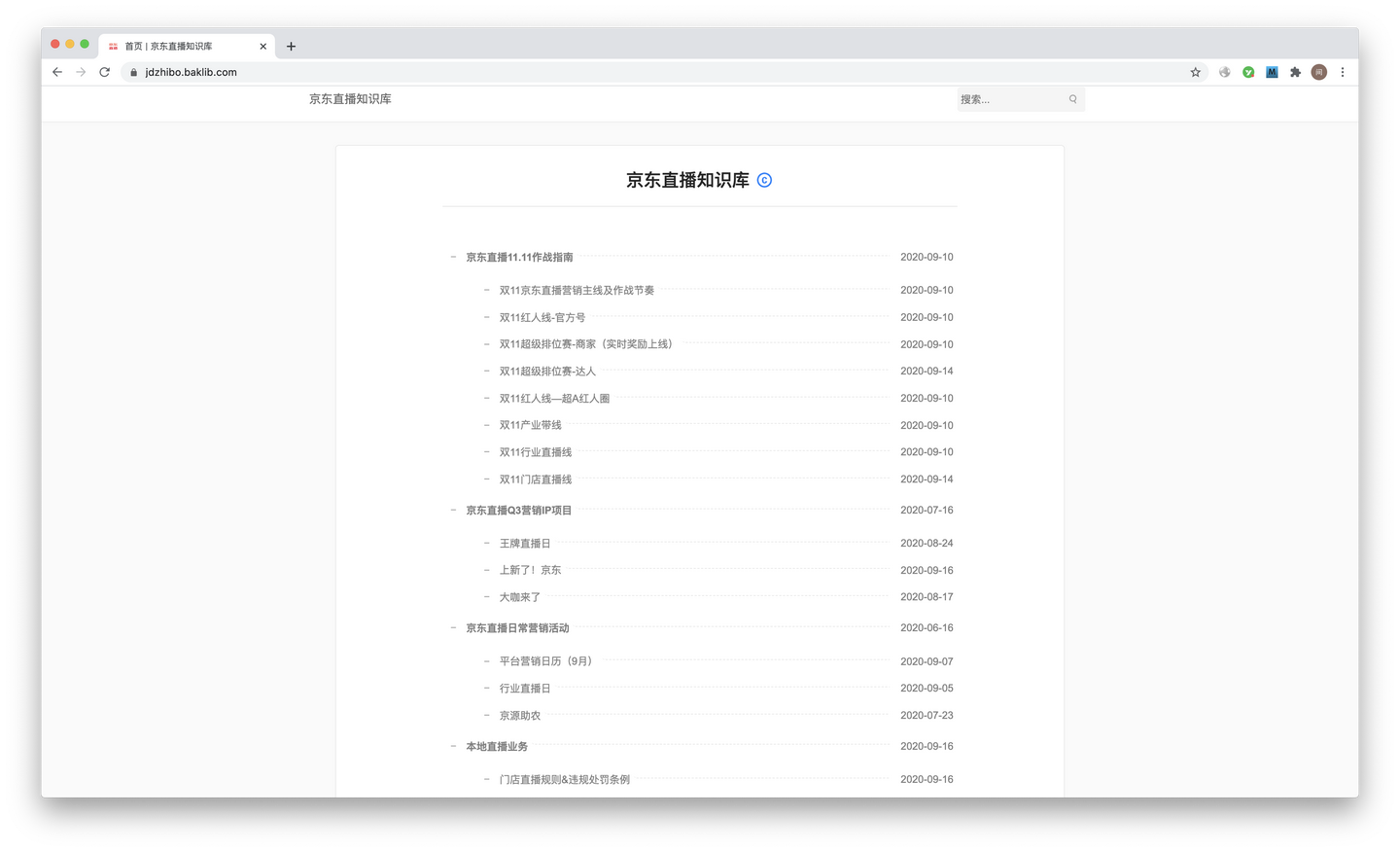Screen dimensions: 1400x852
Task: Open the blue M extension icon
Action: 1272,72
